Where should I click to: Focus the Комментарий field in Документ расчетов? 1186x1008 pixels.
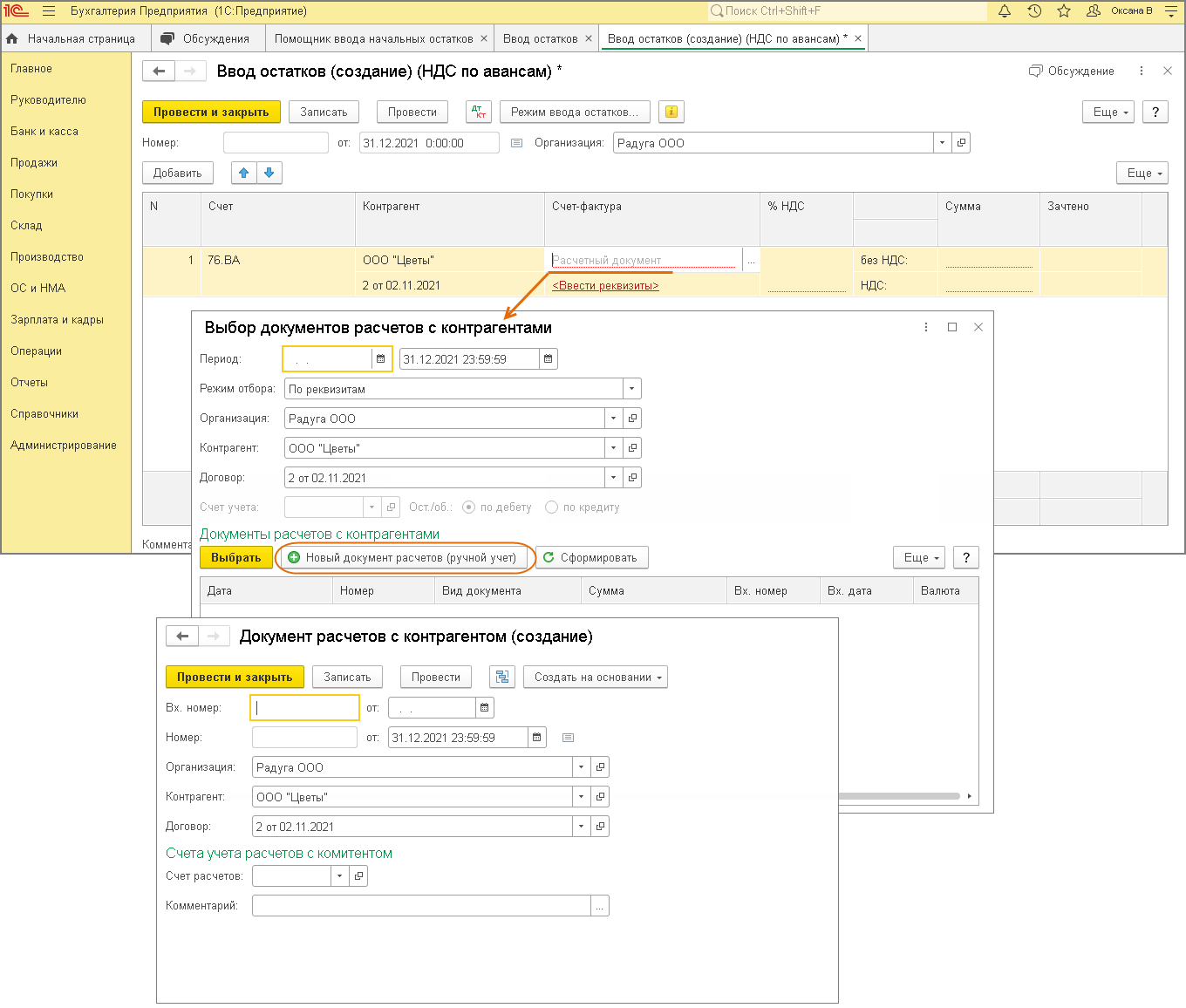[421, 905]
